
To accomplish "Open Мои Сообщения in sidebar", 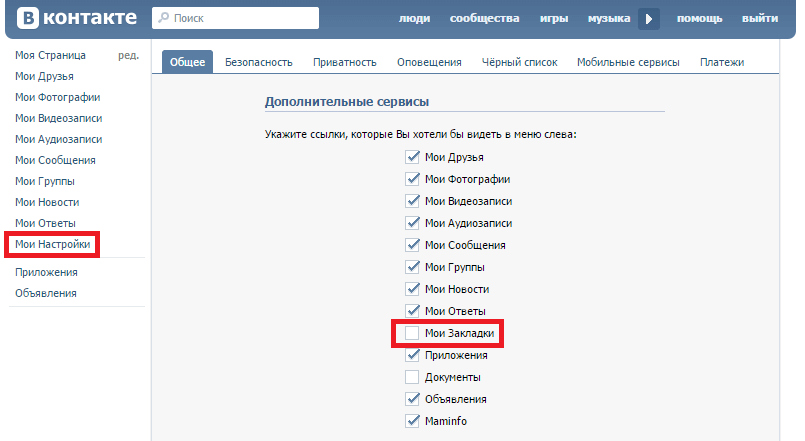I will pyautogui.click(x=55, y=160).
